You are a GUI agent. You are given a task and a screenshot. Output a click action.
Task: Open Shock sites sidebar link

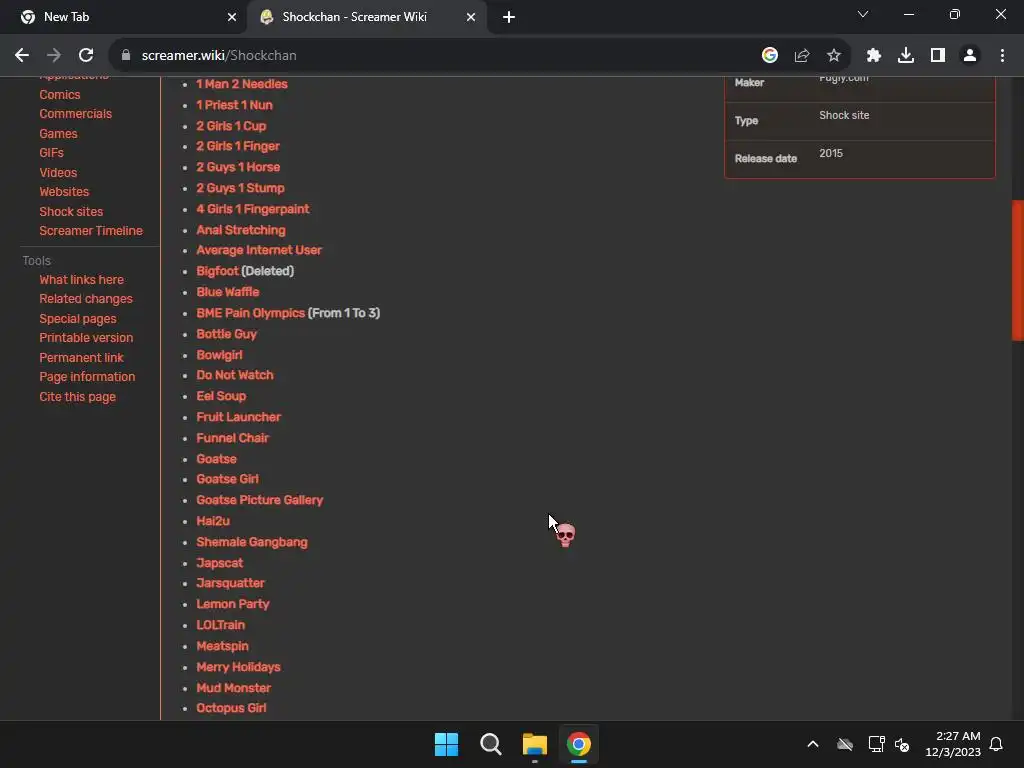(71, 212)
